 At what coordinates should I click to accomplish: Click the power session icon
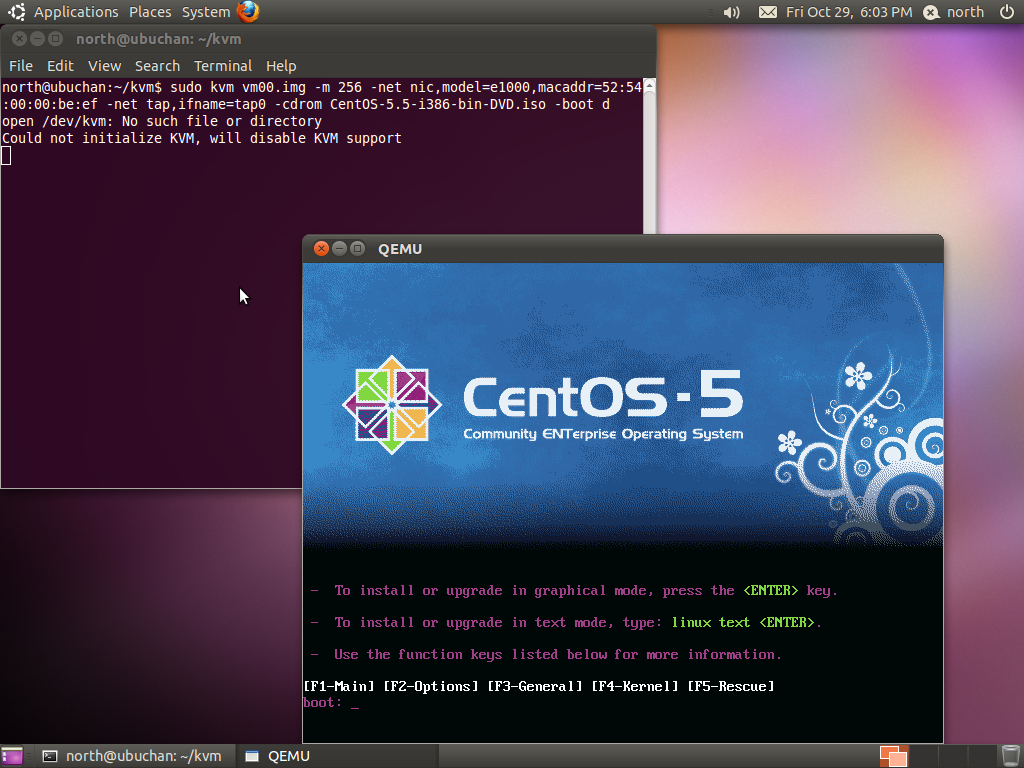click(x=1006, y=12)
